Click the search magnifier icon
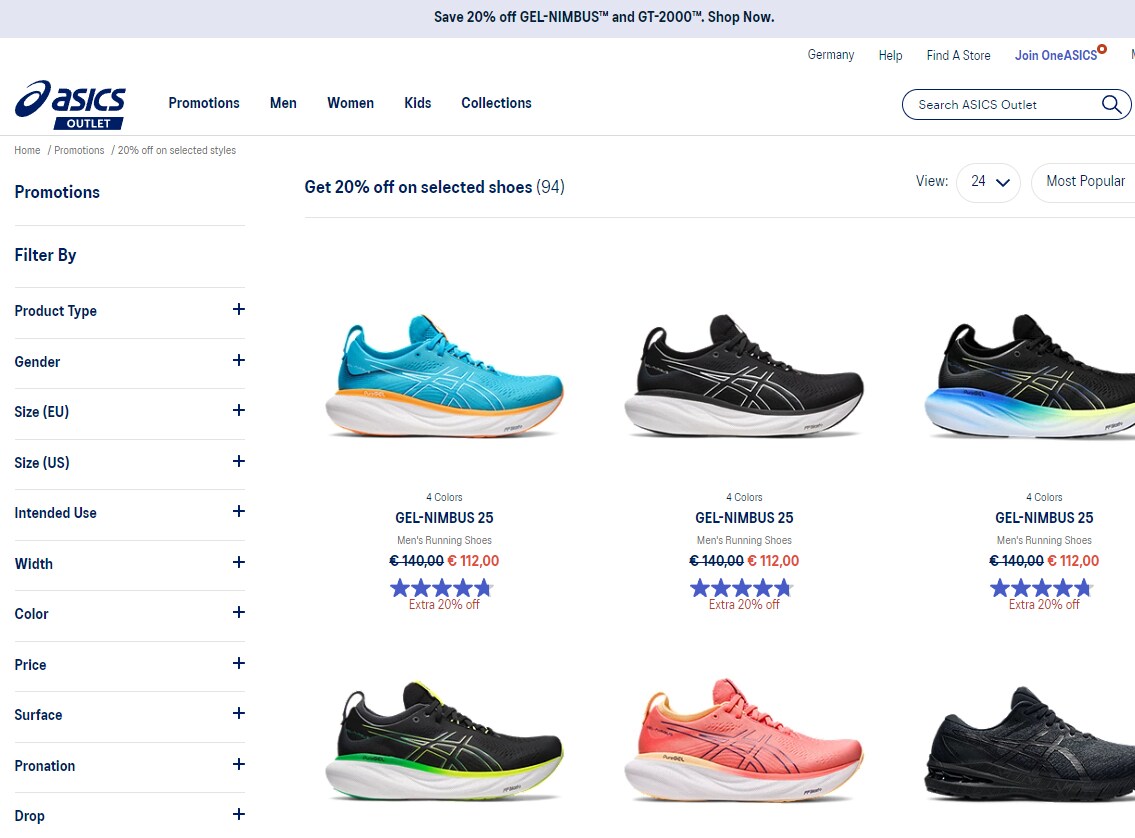Viewport: 1135px width, 838px height. (1111, 105)
